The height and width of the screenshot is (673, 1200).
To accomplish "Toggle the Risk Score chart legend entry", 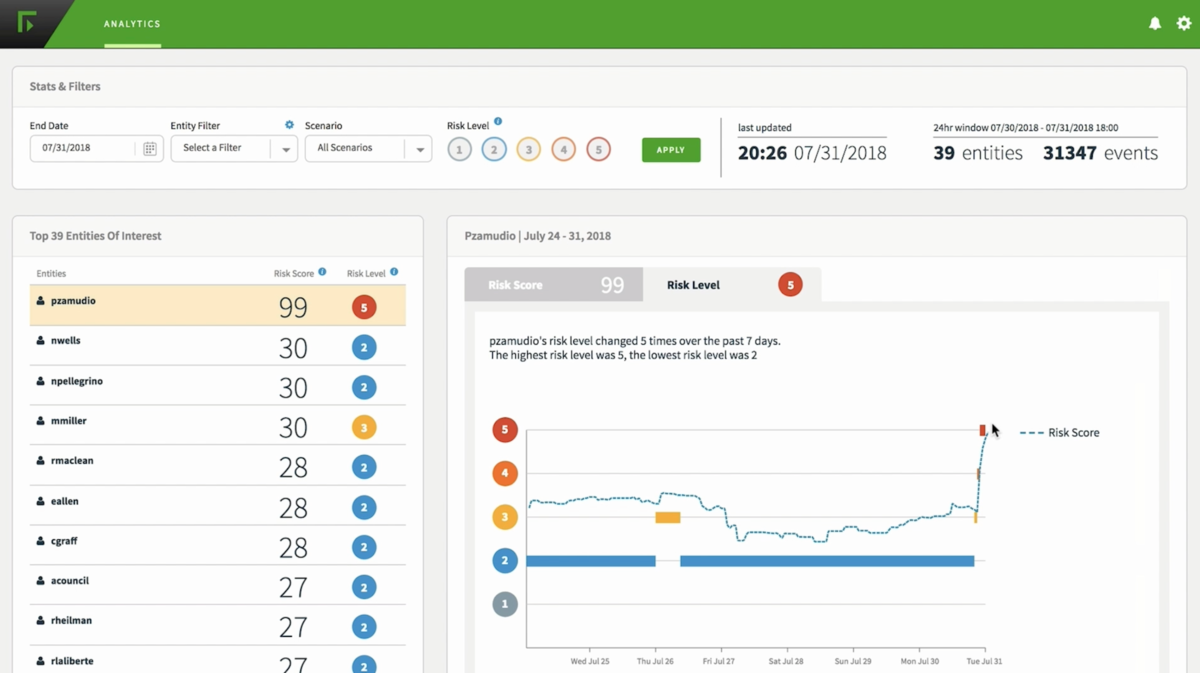I will point(1060,433).
